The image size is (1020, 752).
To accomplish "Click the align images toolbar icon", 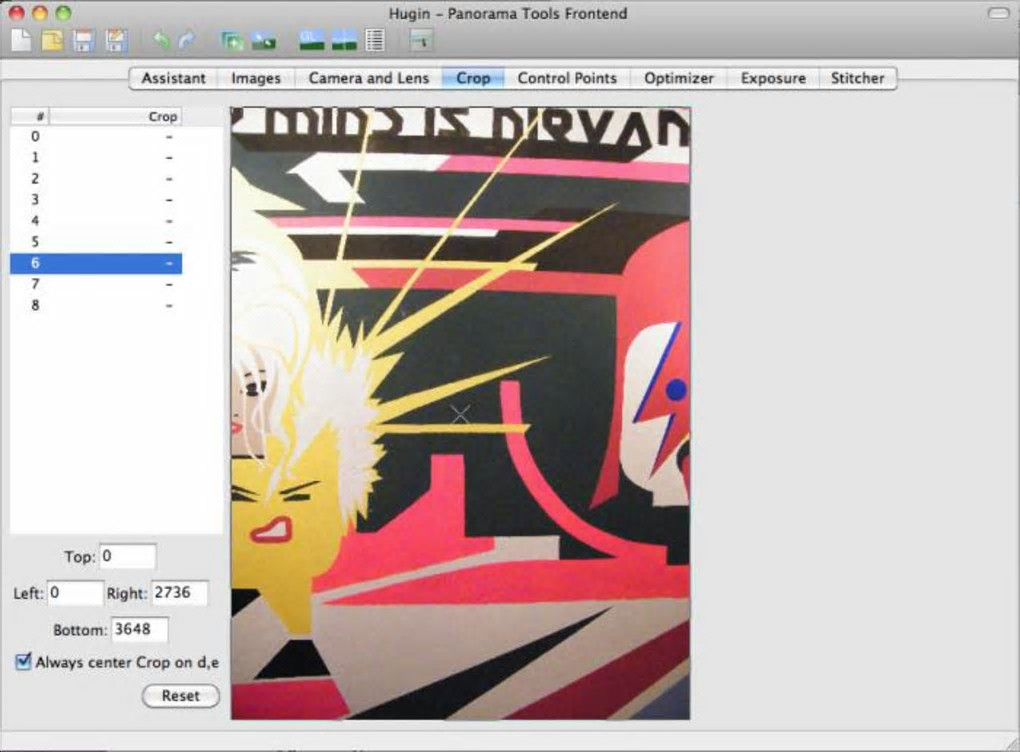I will click(x=264, y=40).
